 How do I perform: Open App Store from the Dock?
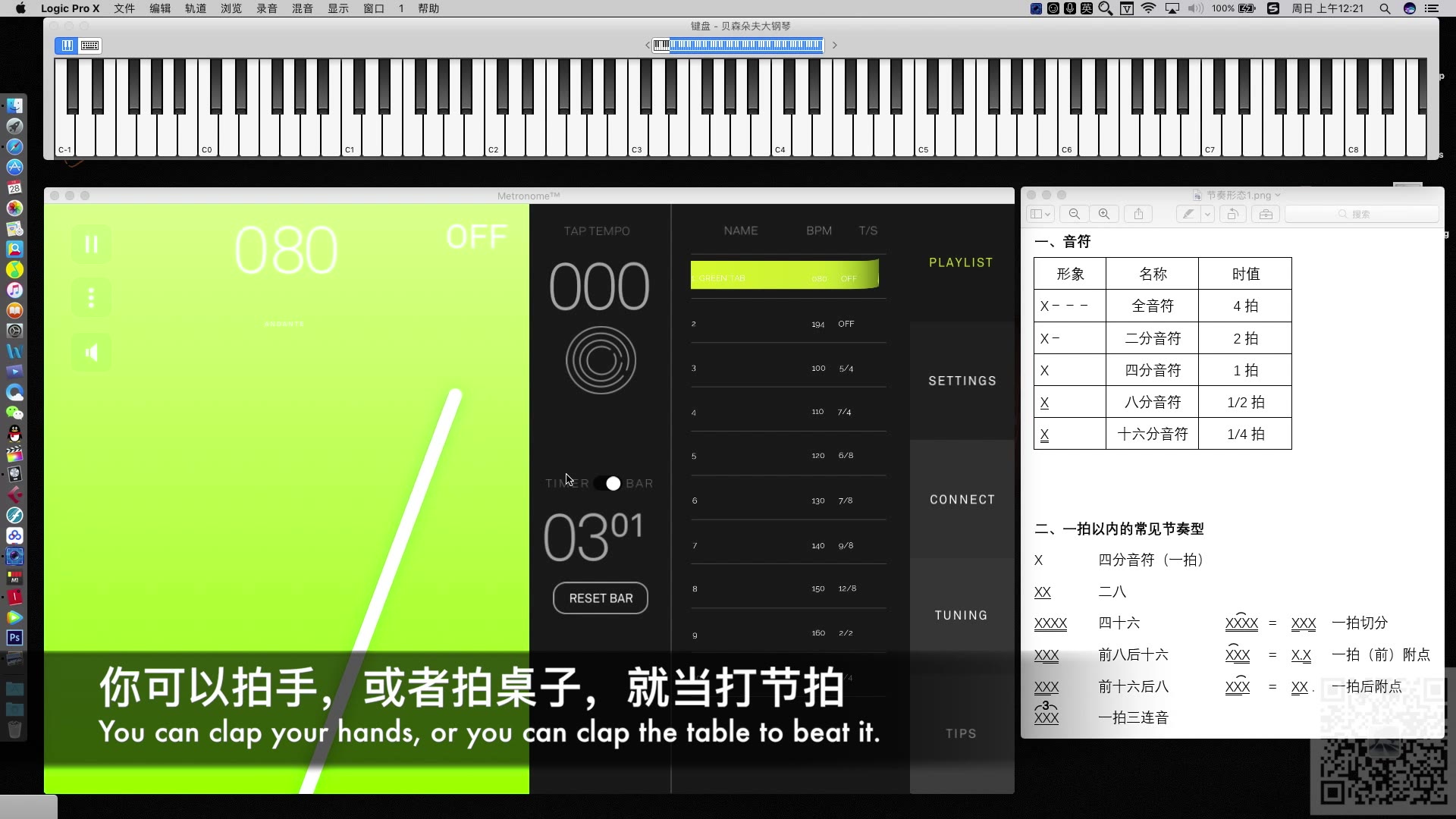click(14, 167)
